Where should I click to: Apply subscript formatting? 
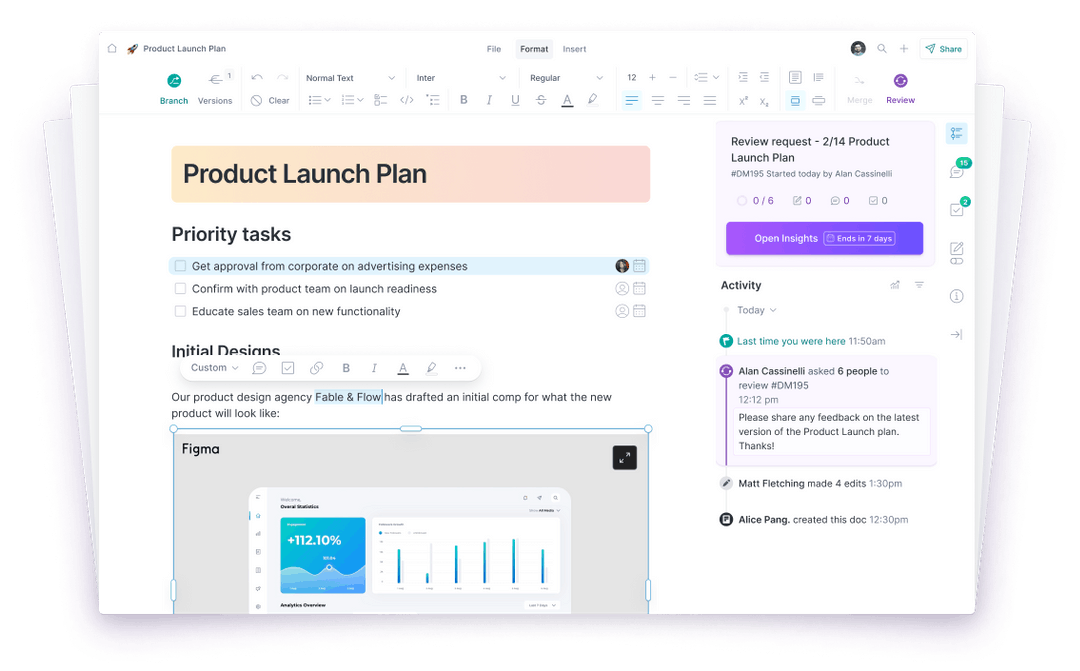(x=764, y=101)
